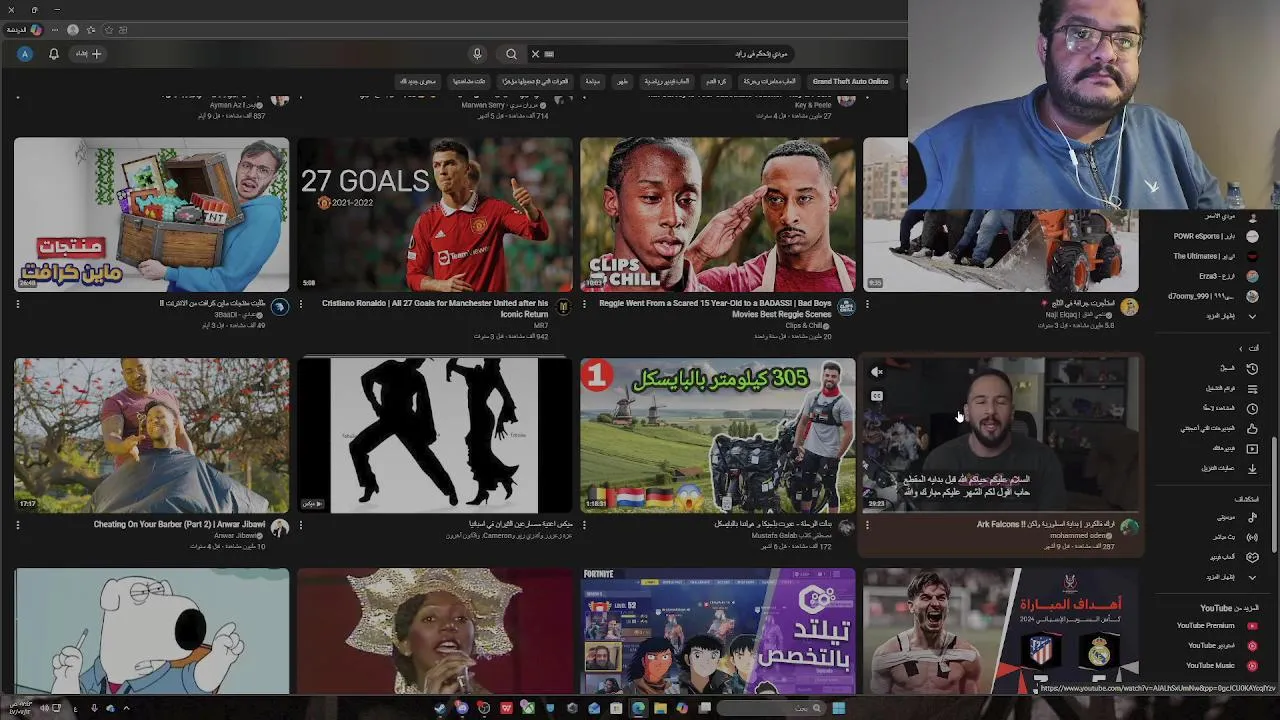
Task: Clear the search box text
Action: 535,54
